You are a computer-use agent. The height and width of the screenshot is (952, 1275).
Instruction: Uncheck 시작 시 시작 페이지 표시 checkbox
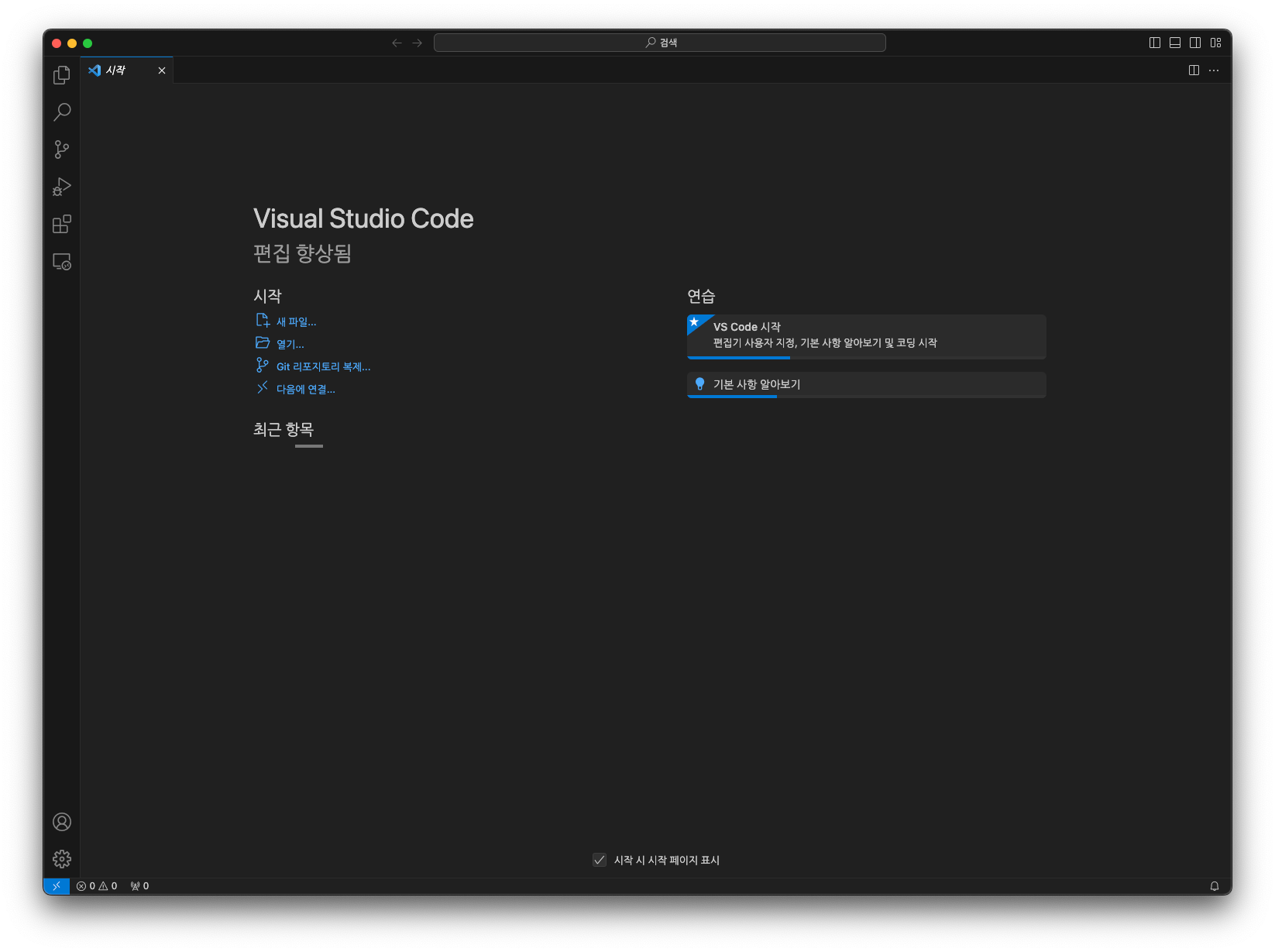(600, 860)
